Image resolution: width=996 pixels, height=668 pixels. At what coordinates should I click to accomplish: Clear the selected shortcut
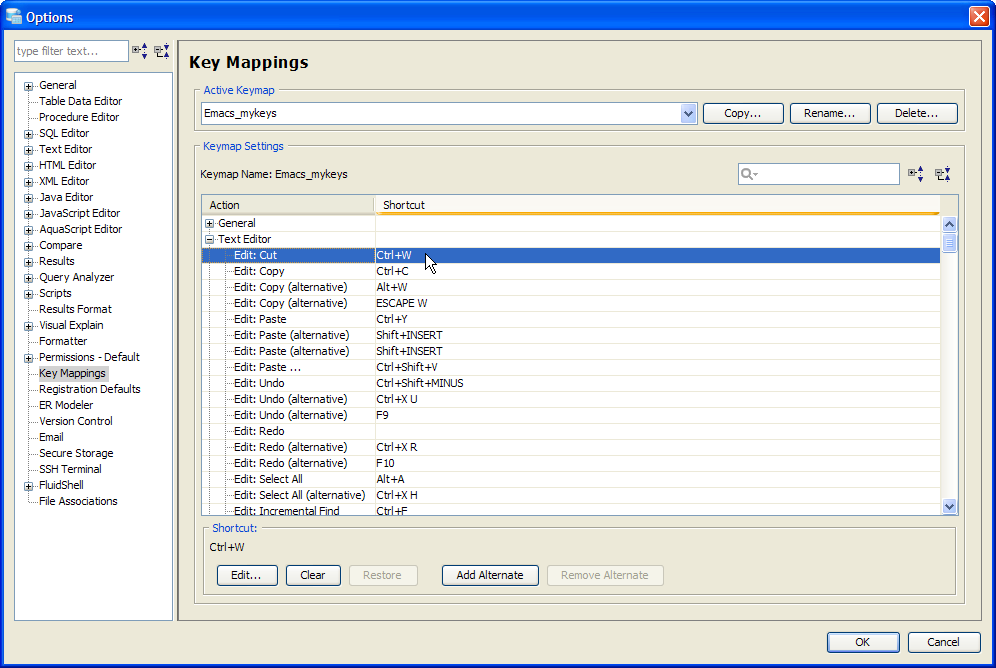[313, 575]
